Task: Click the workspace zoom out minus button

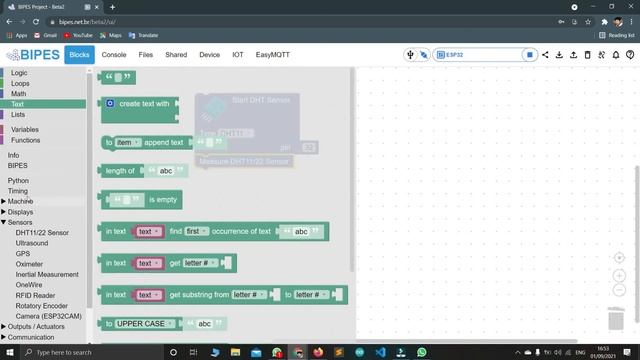Action: tap(619, 290)
